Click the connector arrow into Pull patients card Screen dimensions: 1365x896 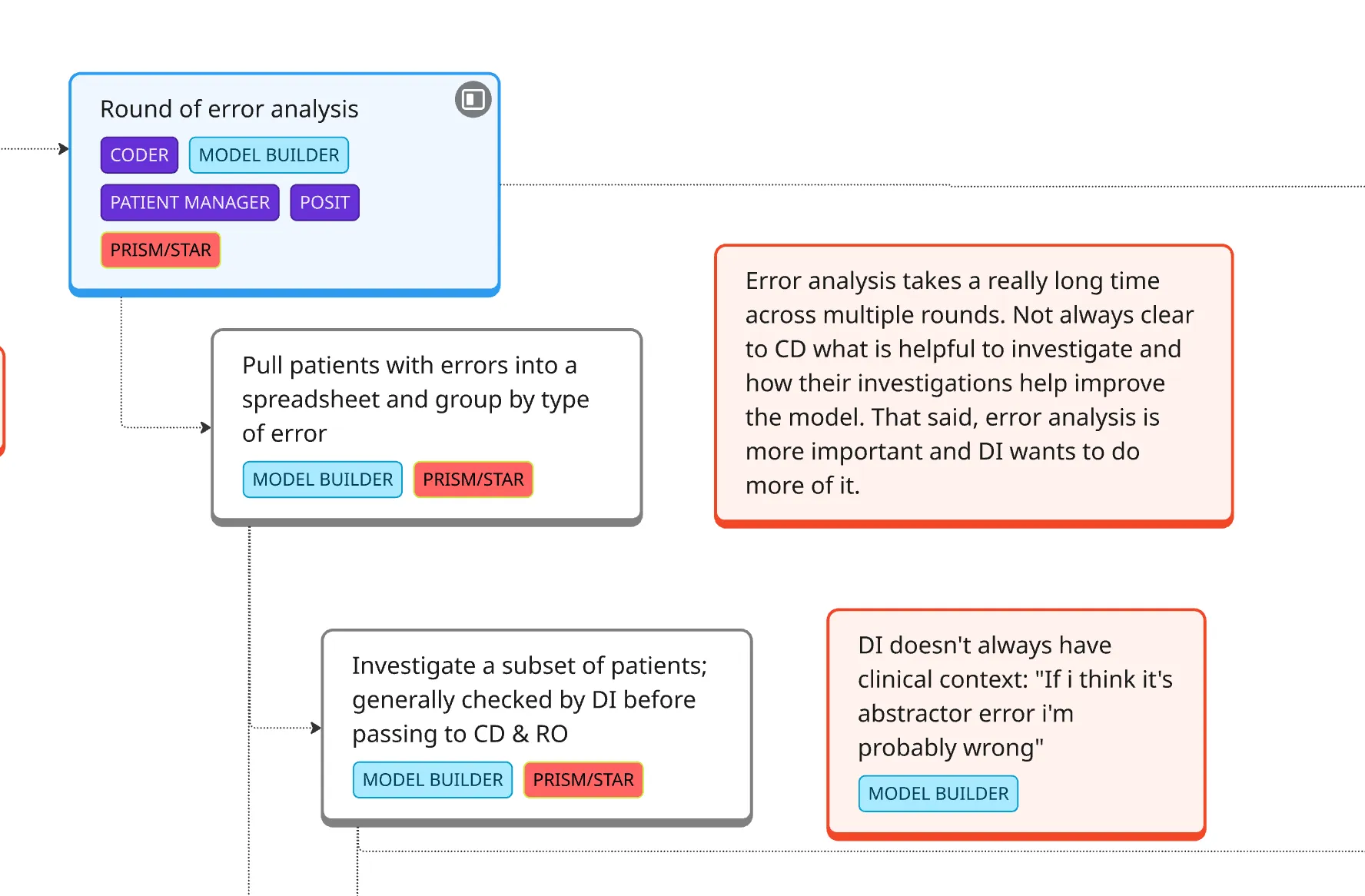pyautogui.click(x=204, y=427)
